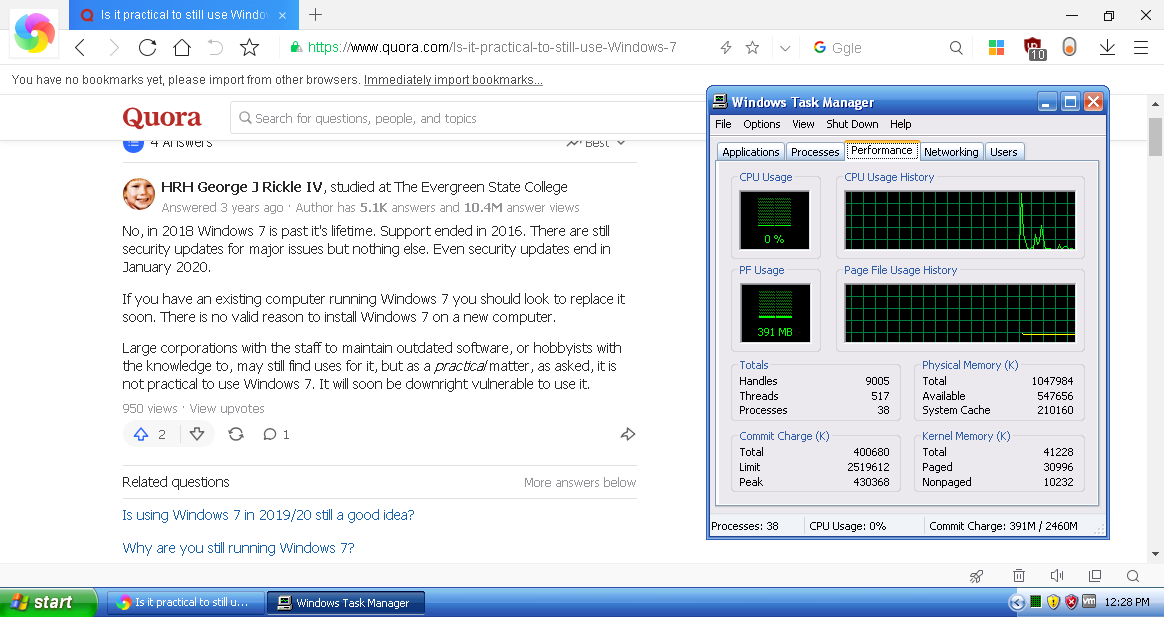Reload the page with the refresh icon
1164x617 pixels.
148,48
